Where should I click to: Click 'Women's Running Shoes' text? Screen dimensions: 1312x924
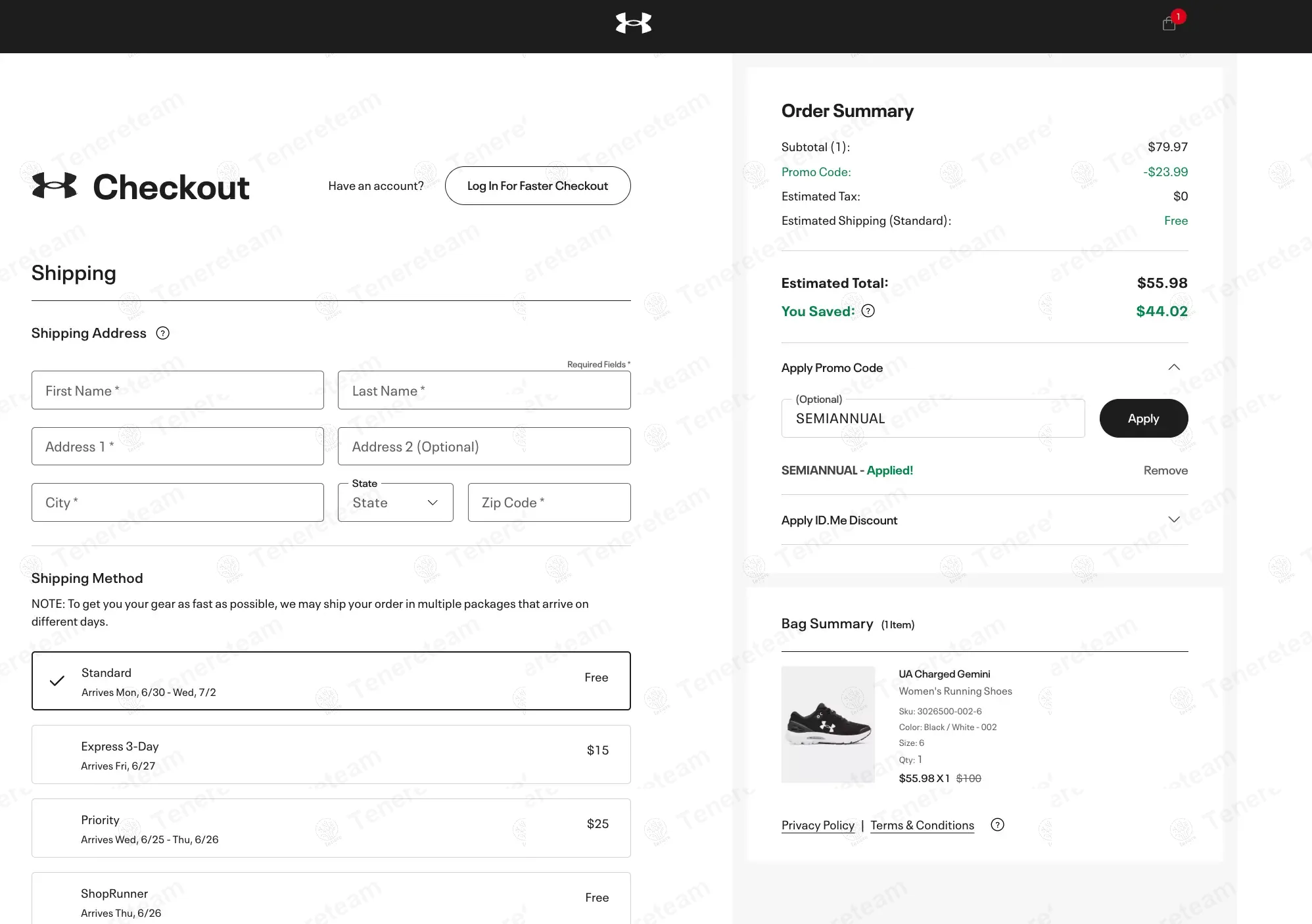956,691
